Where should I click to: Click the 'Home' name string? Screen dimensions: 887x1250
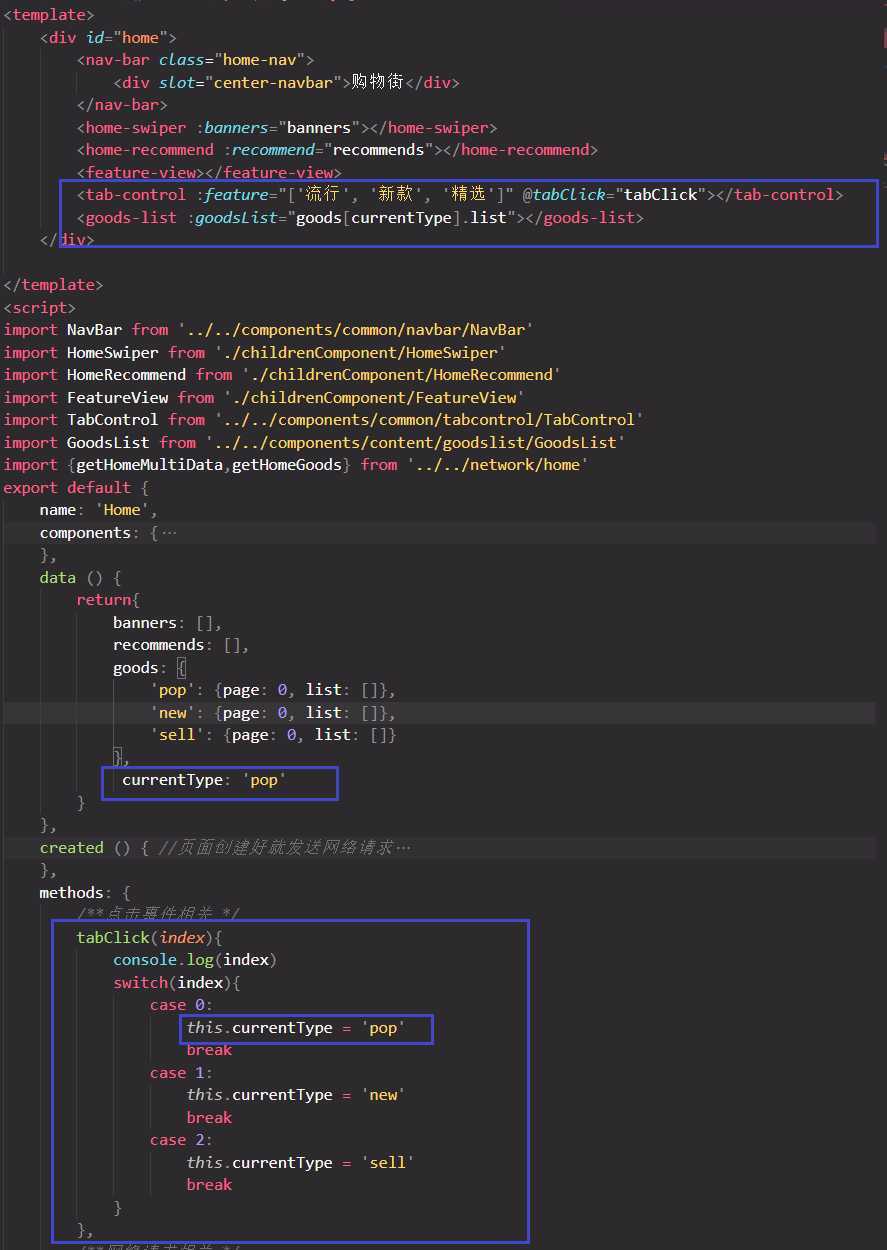pos(122,510)
